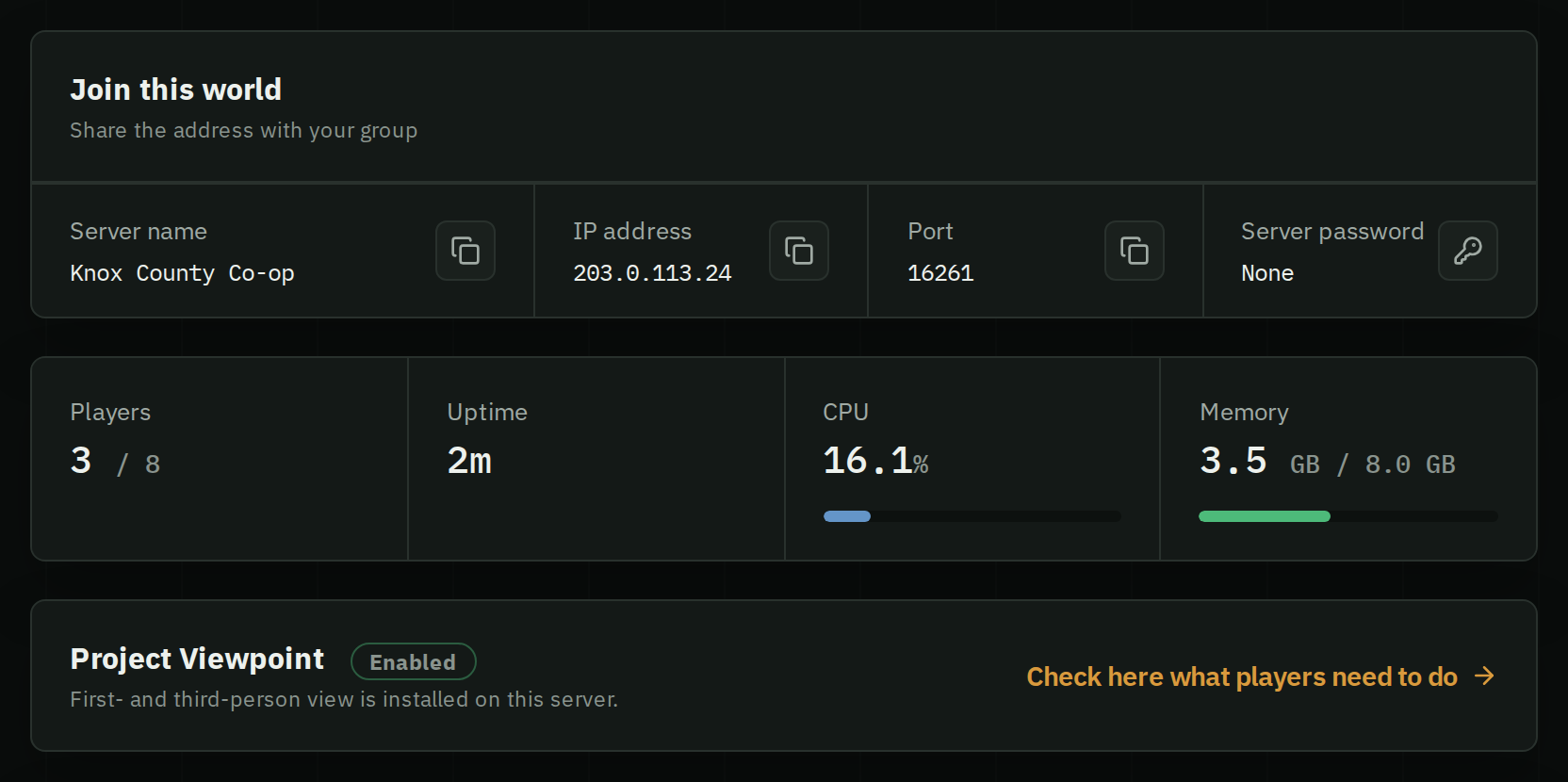Click the 'First- and third-person view' description
1568x782 pixels.
(x=344, y=699)
